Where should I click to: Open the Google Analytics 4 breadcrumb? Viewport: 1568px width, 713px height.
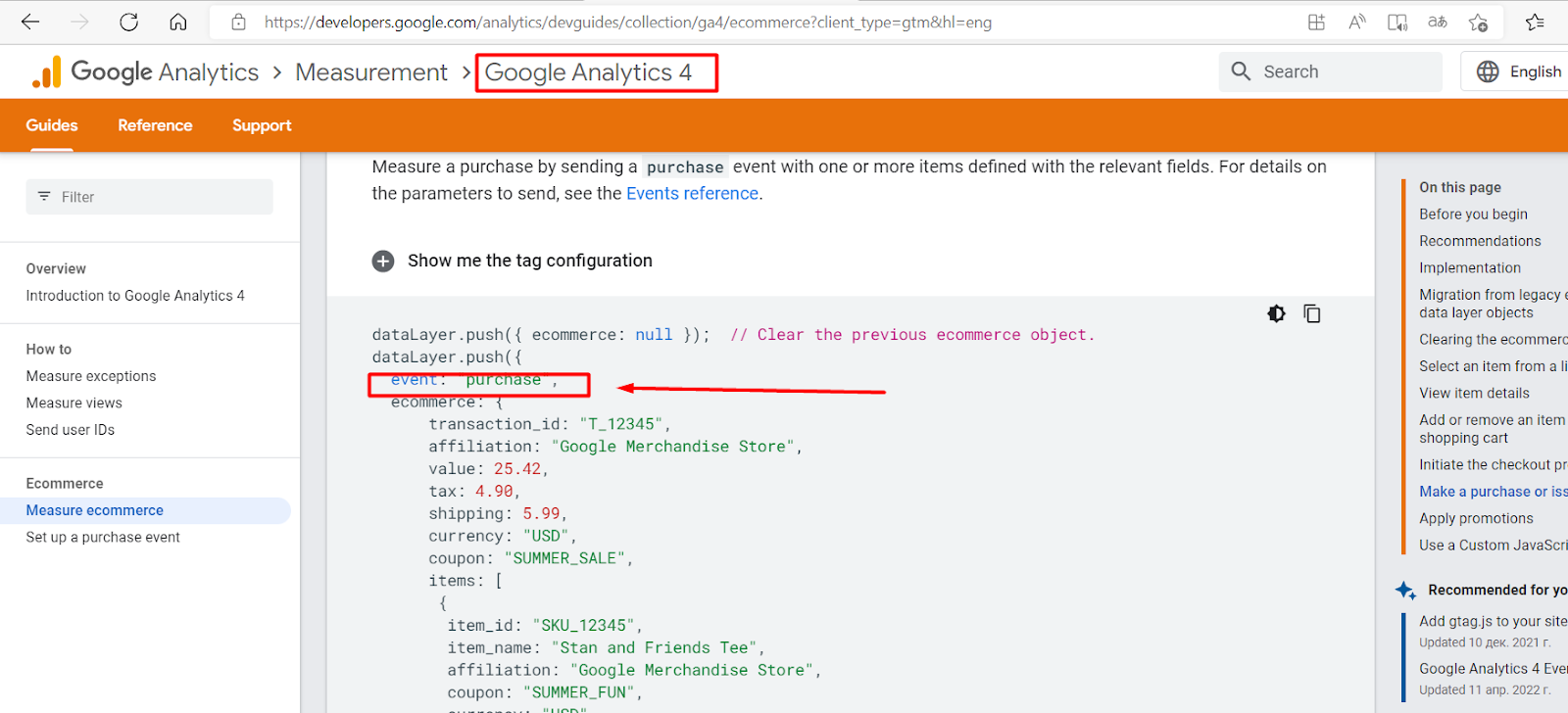(588, 72)
